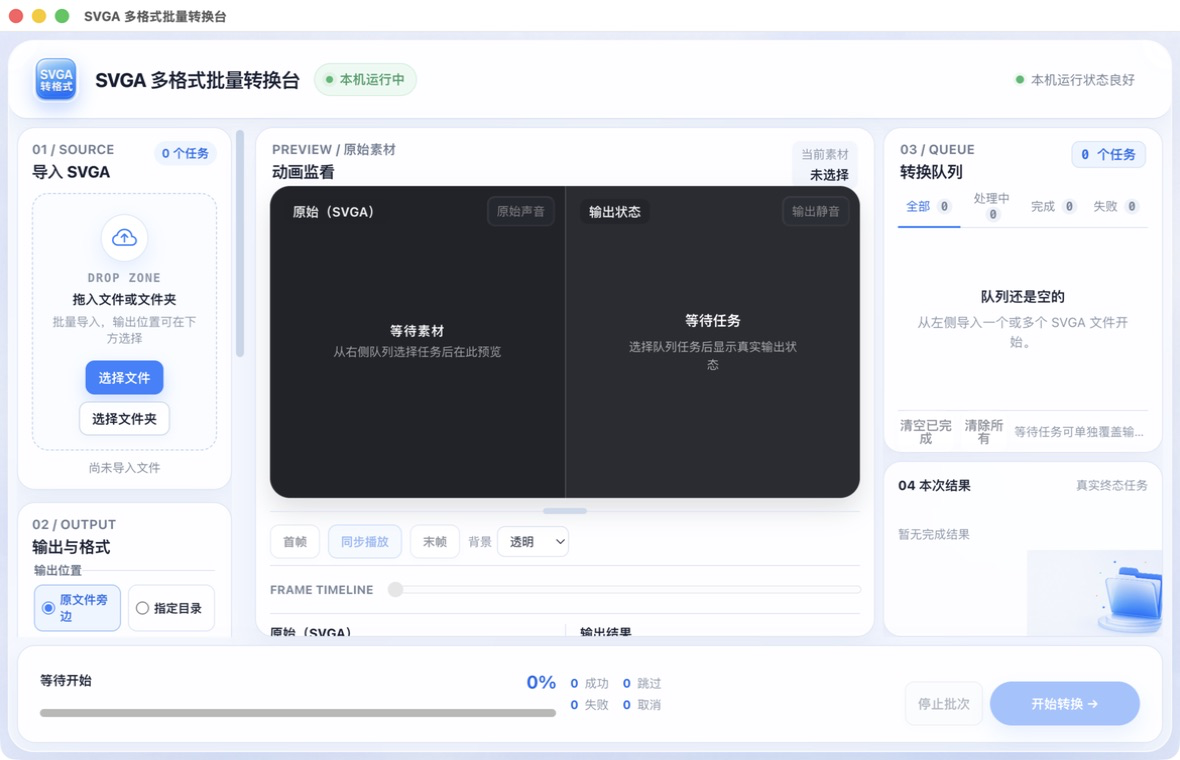Viewport: 1180px width, 760px height.
Task: Click the cloud upload icon in drop zone
Action: 124,238
